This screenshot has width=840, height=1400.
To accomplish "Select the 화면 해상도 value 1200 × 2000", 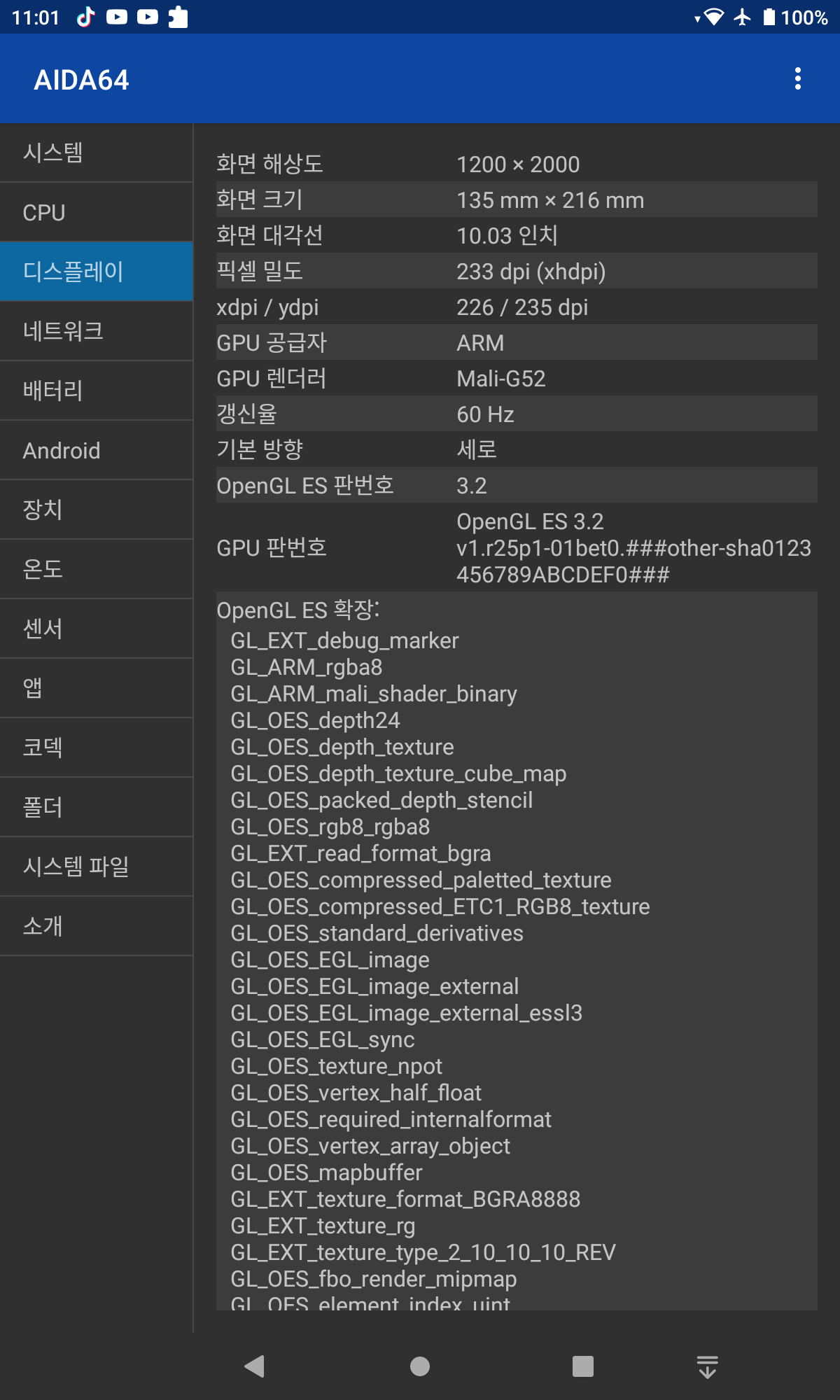I will [x=518, y=164].
